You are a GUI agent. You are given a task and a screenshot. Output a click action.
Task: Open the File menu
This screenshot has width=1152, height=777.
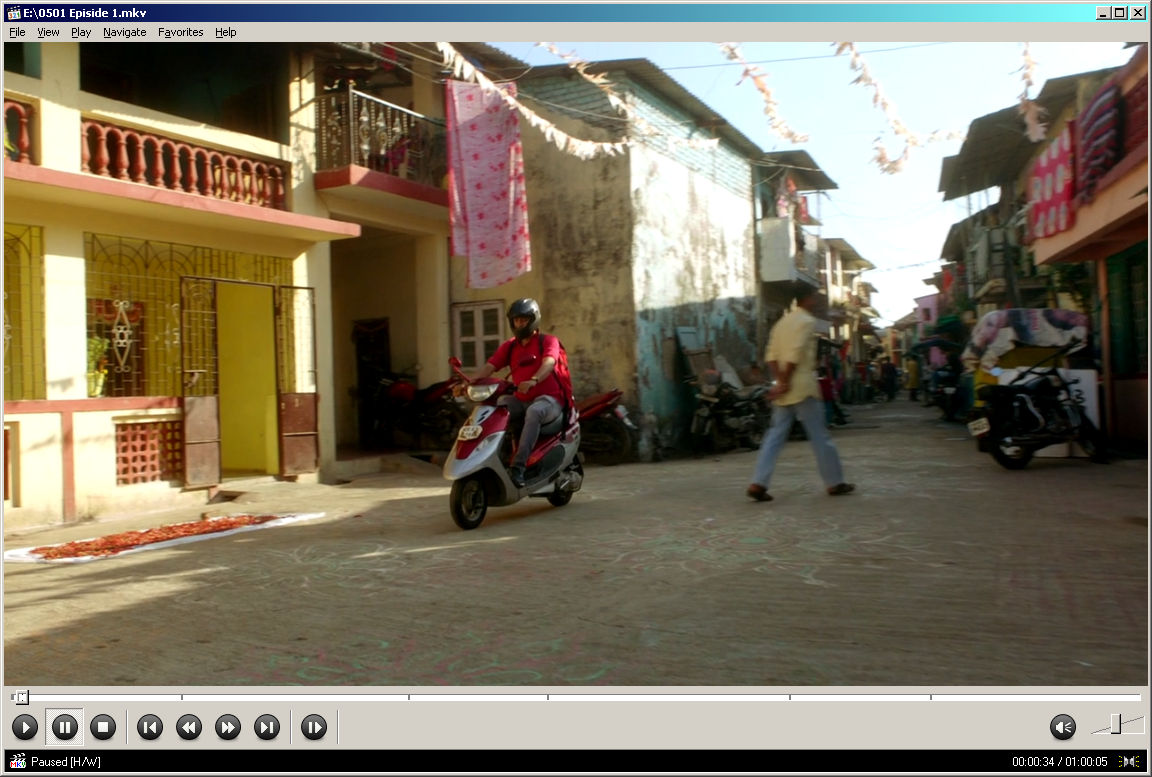17,32
